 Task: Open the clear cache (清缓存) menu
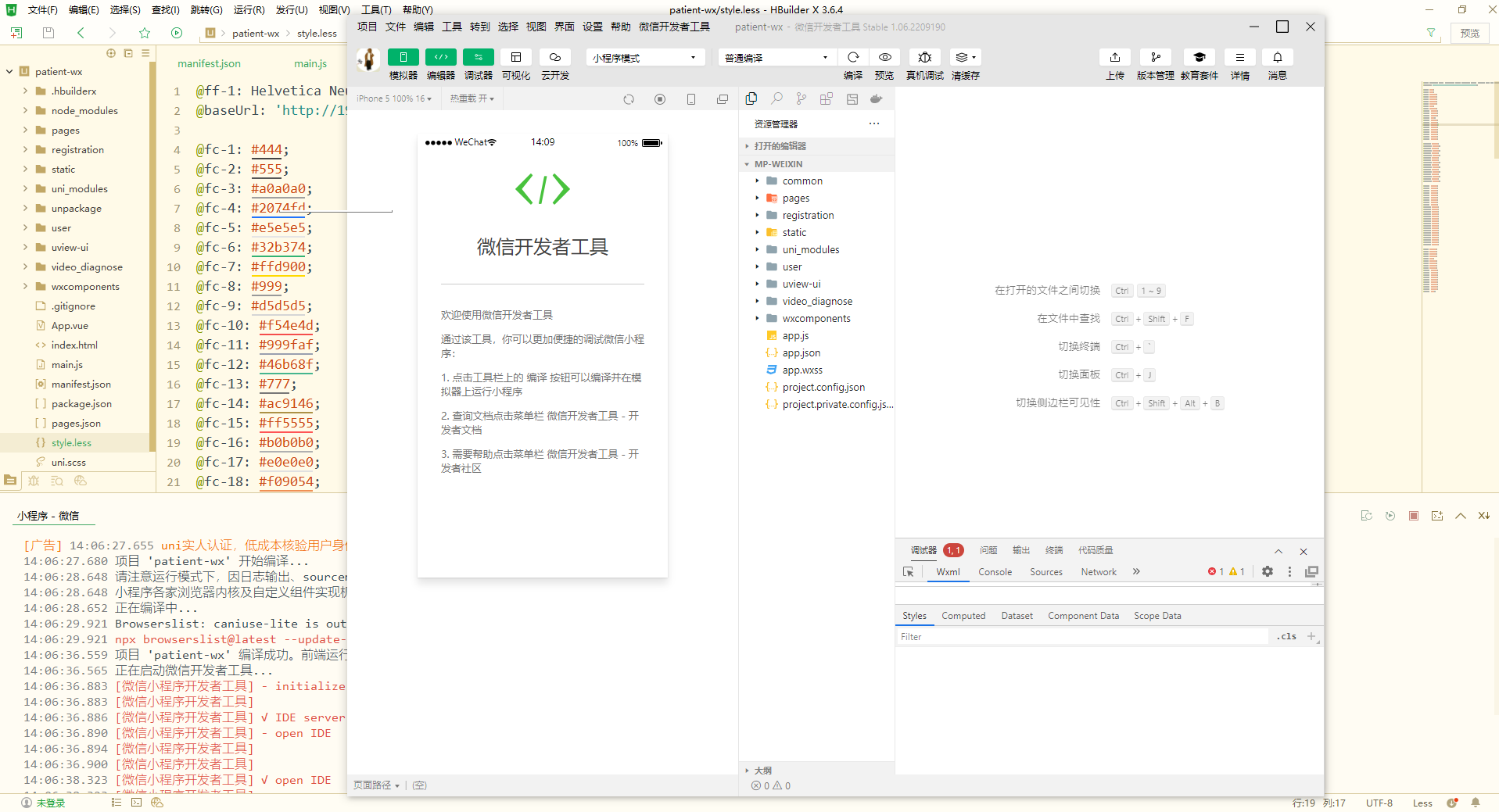tap(965, 57)
